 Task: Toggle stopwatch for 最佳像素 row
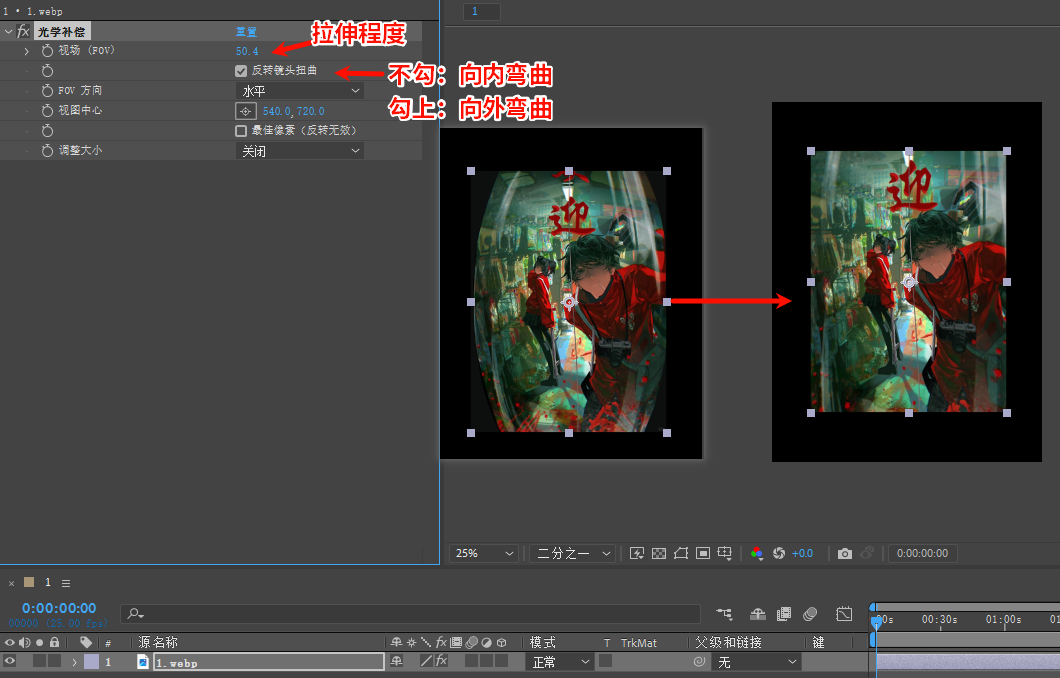(x=47, y=130)
